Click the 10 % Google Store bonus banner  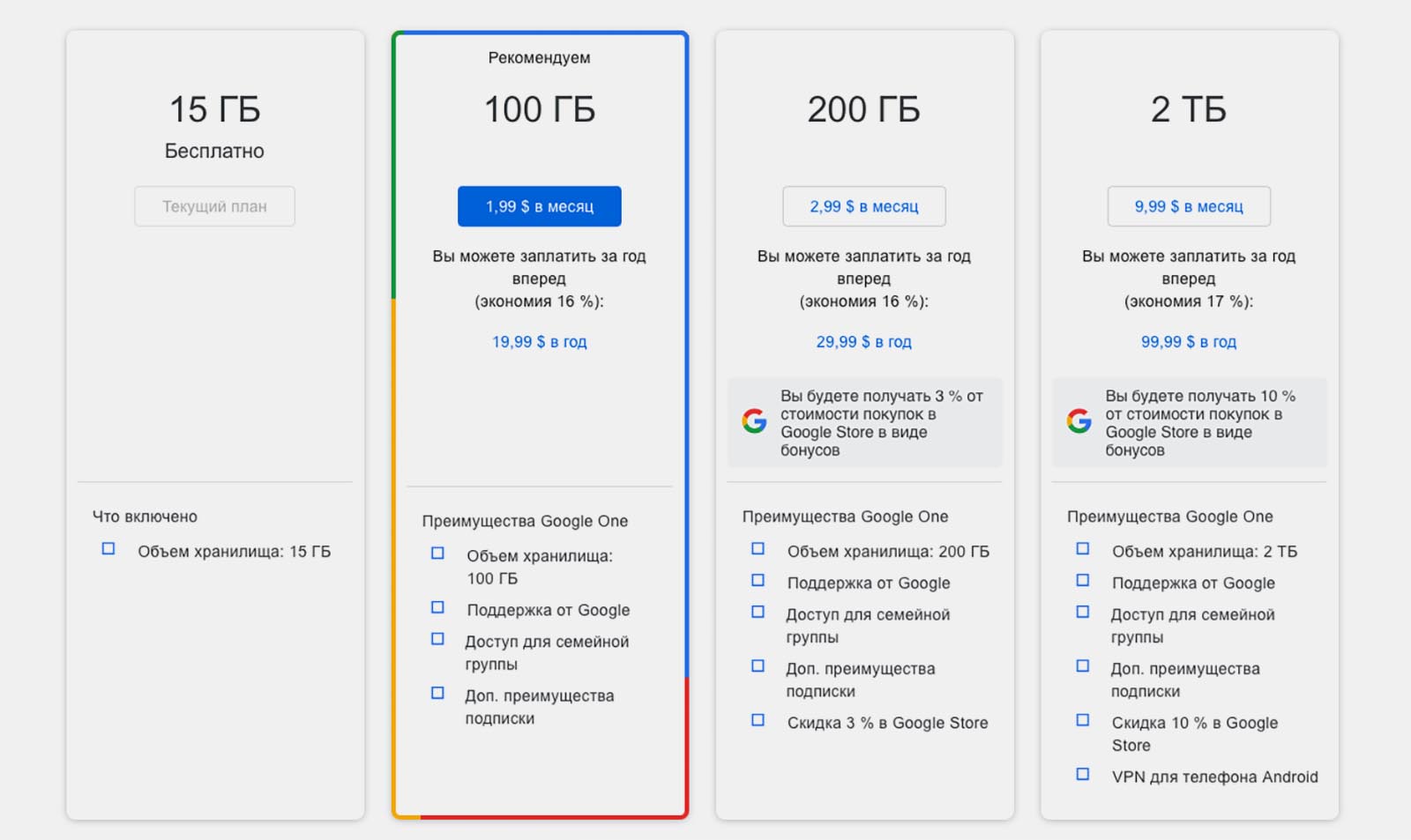click(x=1189, y=422)
